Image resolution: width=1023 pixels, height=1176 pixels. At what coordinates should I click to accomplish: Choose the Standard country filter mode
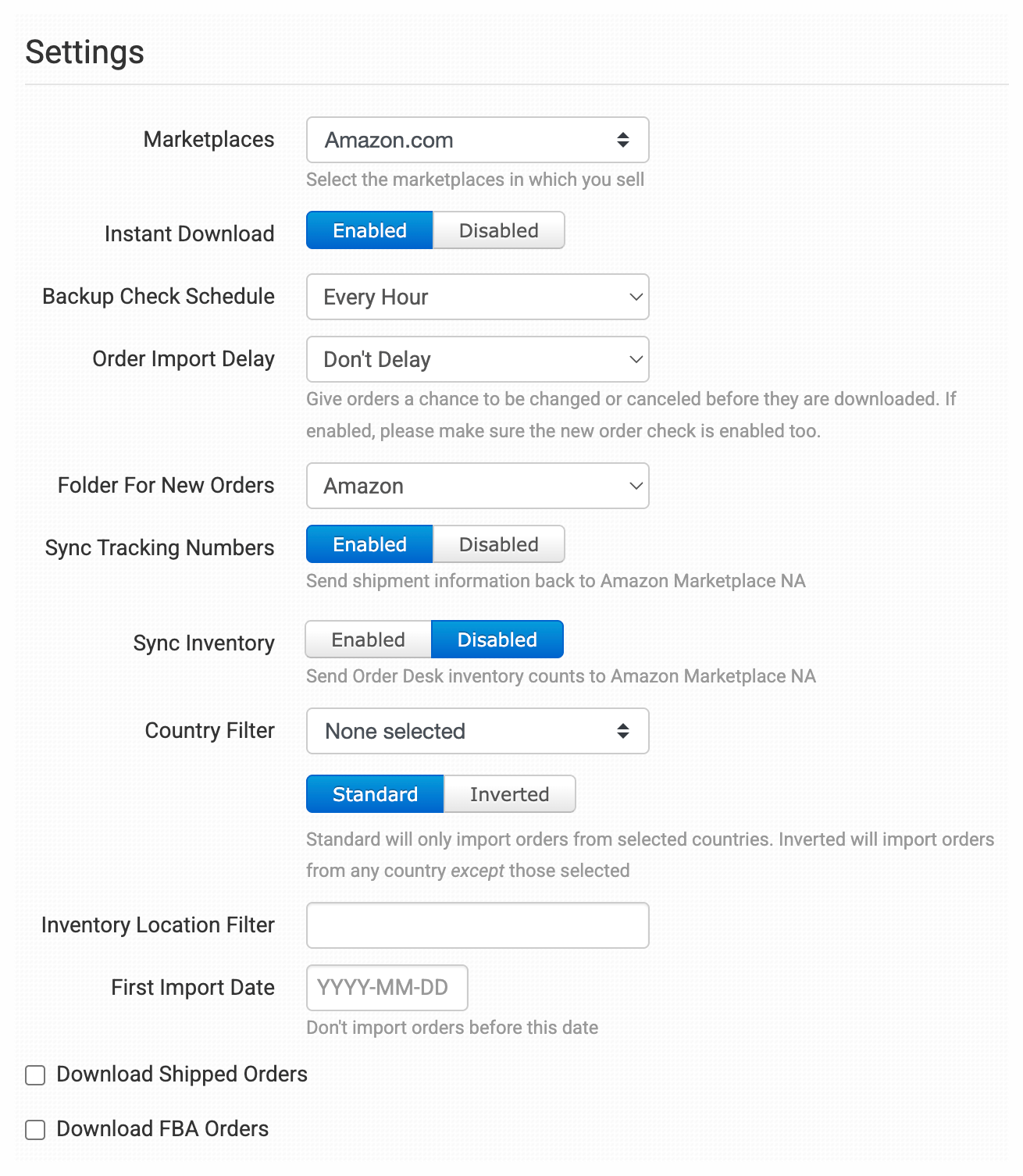[375, 794]
